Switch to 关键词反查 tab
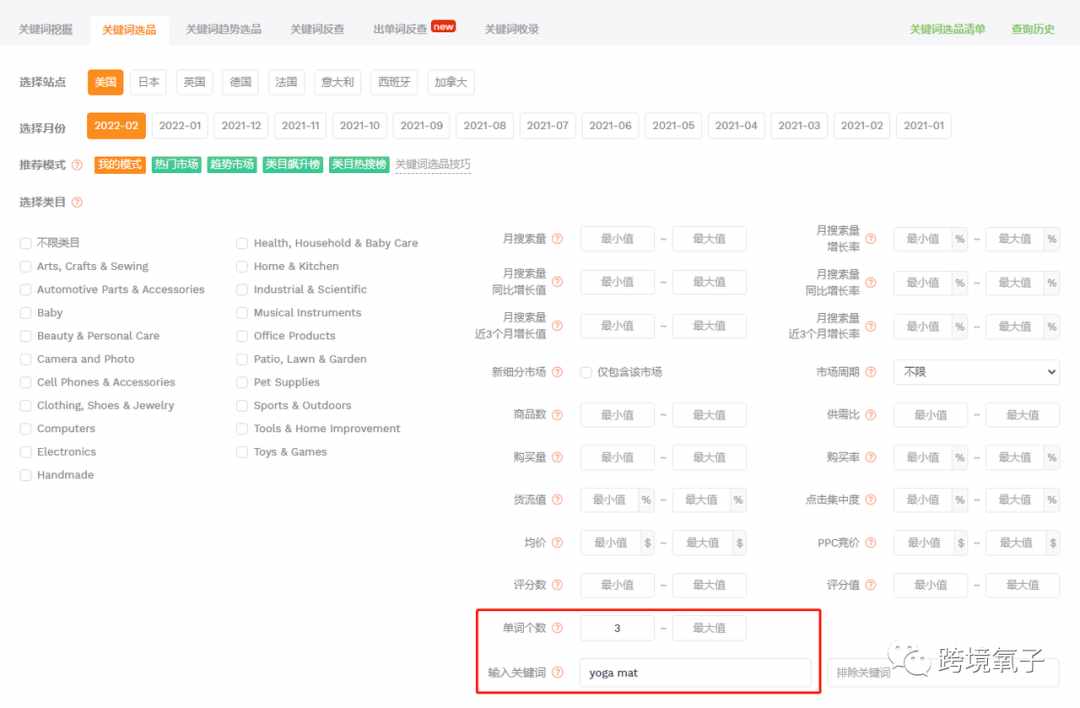Image resolution: width=1080 pixels, height=708 pixels. (x=317, y=29)
